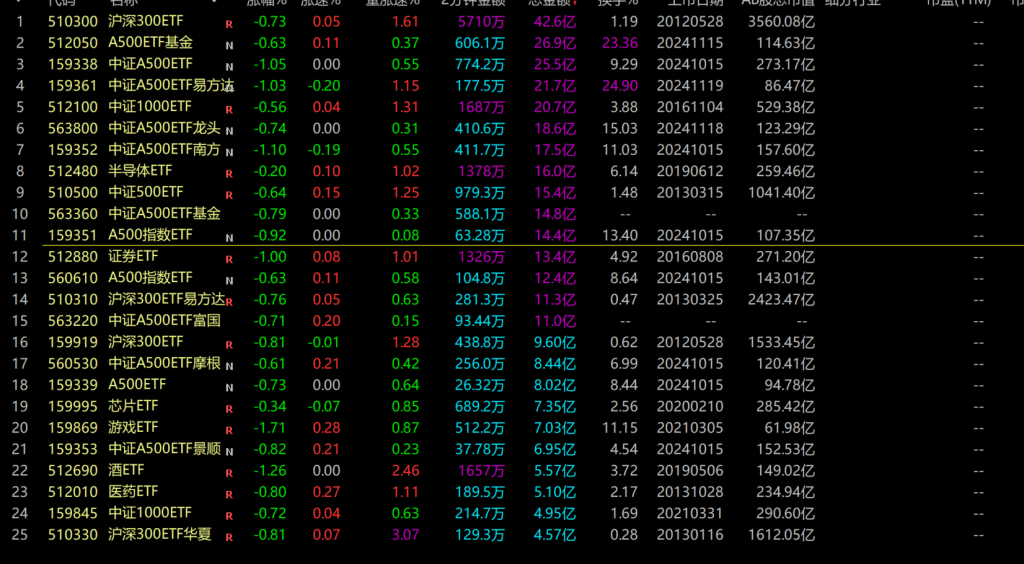
Task: Click the R marker on the 酒ETF row
Action: point(229,472)
